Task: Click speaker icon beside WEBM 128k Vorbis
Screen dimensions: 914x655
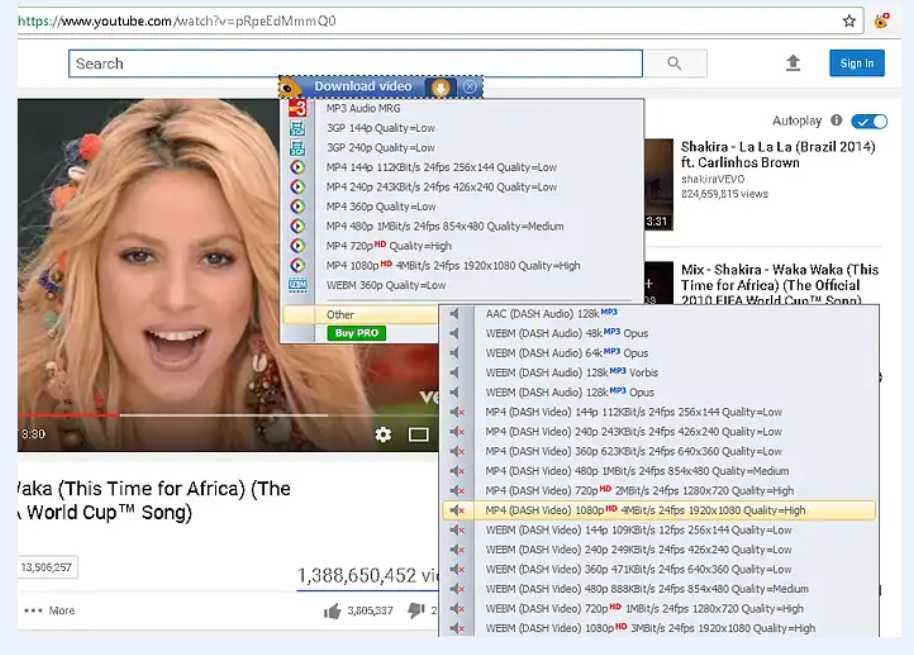Action: 455,373
